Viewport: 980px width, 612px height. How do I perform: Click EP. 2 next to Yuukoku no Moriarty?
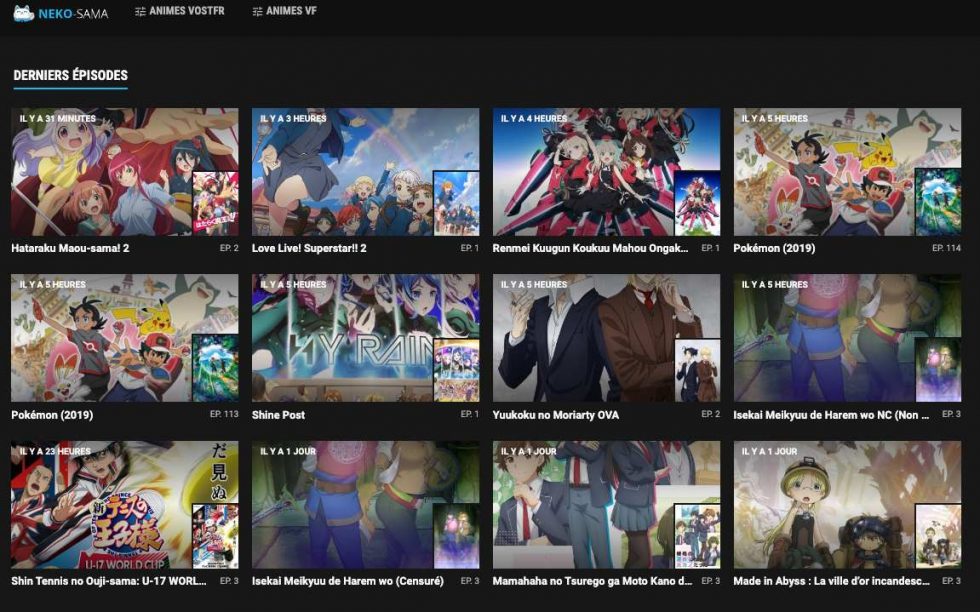tap(711, 414)
